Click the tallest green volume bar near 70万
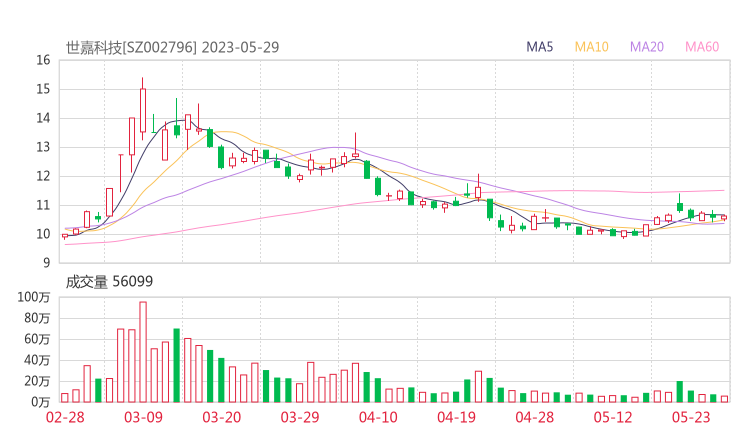Screen dimensions: 740x440 (x=177, y=365)
